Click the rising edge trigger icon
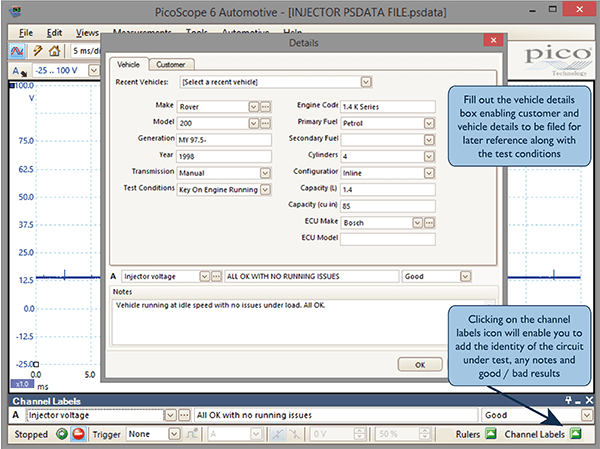Image resolution: width=600 pixels, height=449 pixels. pos(278,434)
